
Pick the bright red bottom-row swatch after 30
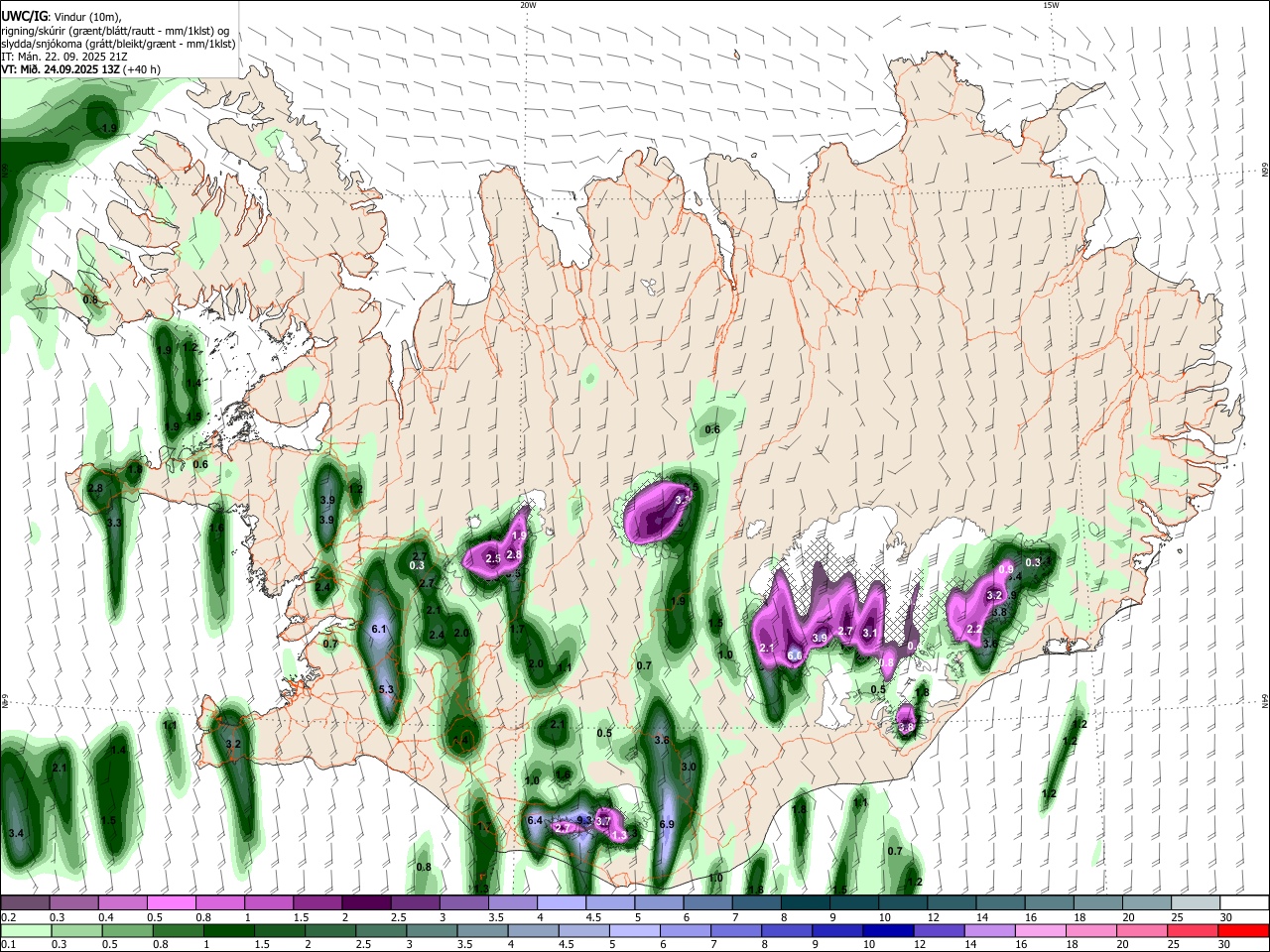coord(1243,931)
